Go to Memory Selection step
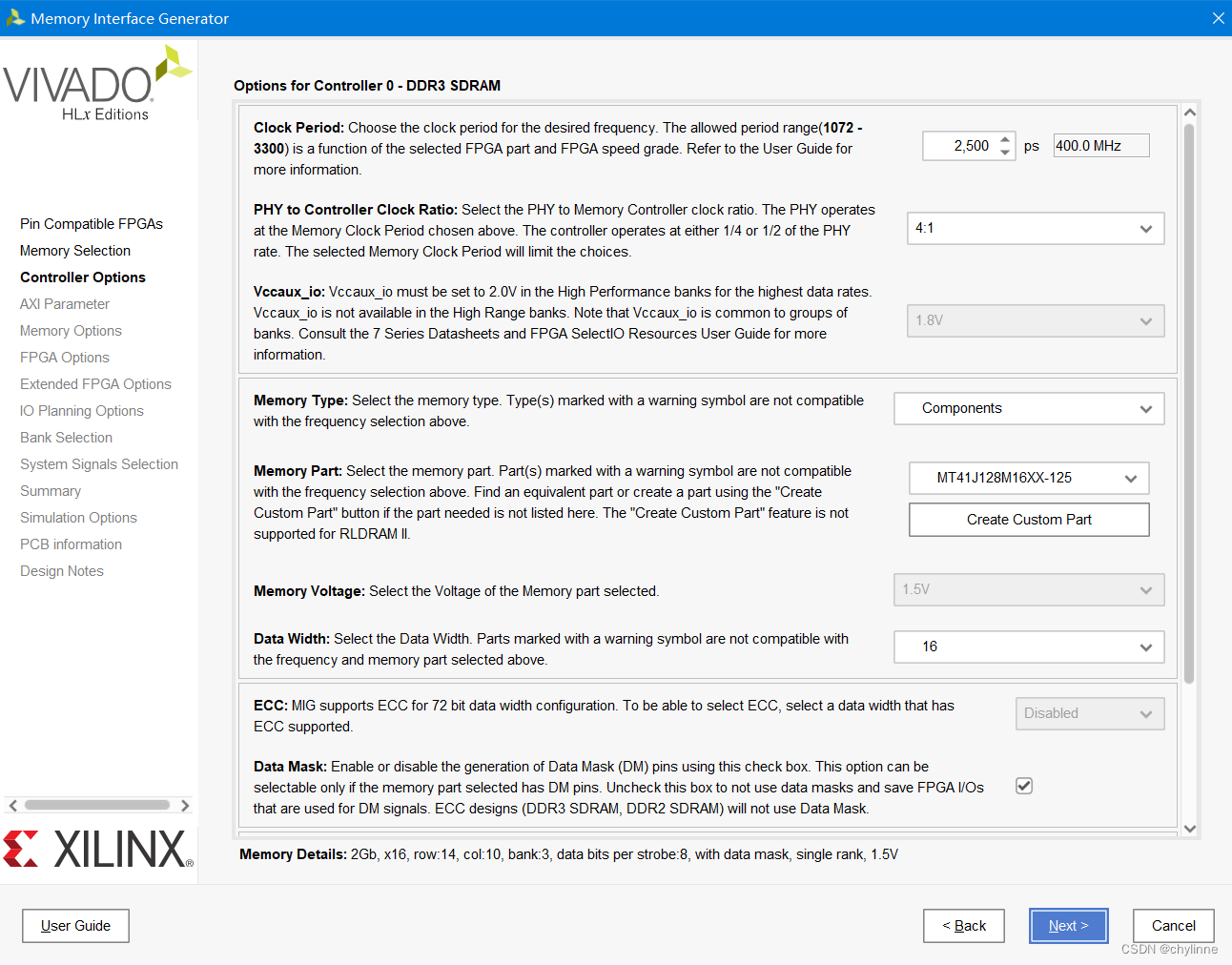This screenshot has height=965, width=1232. (75, 251)
